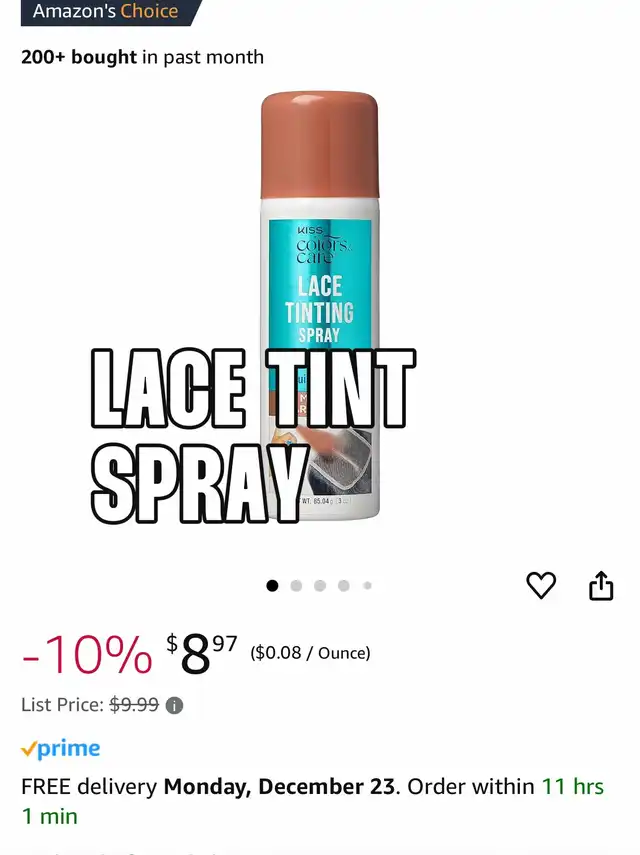Screen dimensions: 640x855
Task: Jump to the smallest last carousel dot
Action: (367, 586)
